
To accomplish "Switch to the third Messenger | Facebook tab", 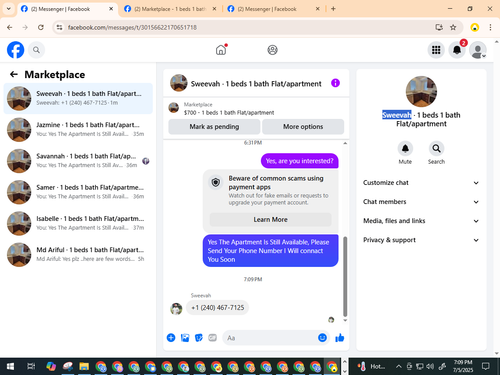I will pos(273,9).
